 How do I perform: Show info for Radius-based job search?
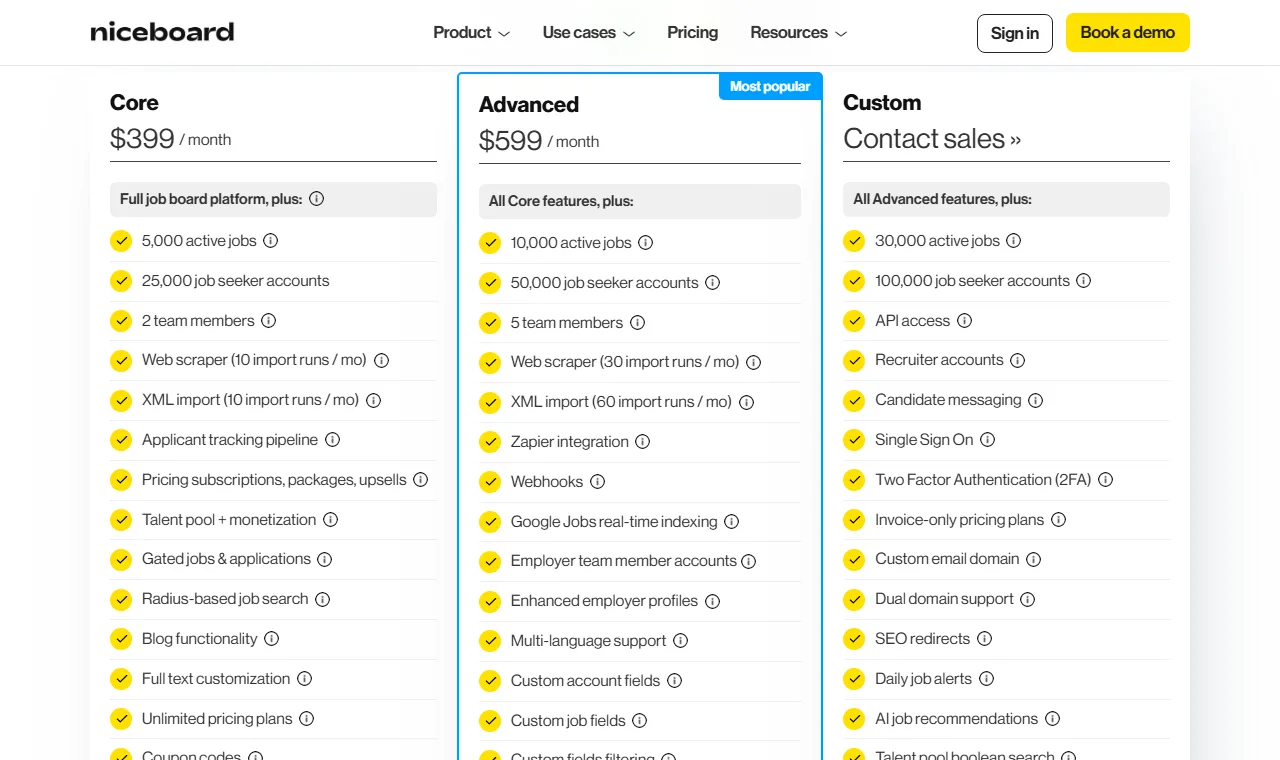point(322,599)
